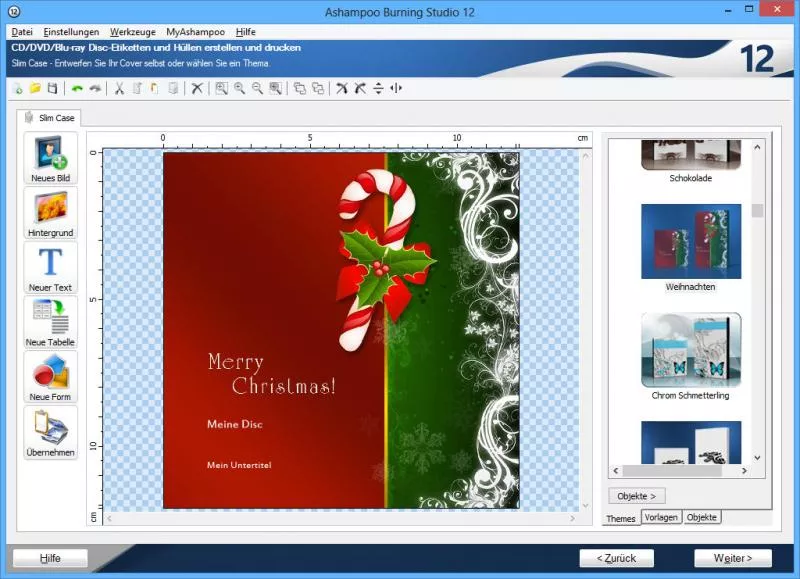
Task: Click themes list left scroll arrow
Action: (616, 470)
